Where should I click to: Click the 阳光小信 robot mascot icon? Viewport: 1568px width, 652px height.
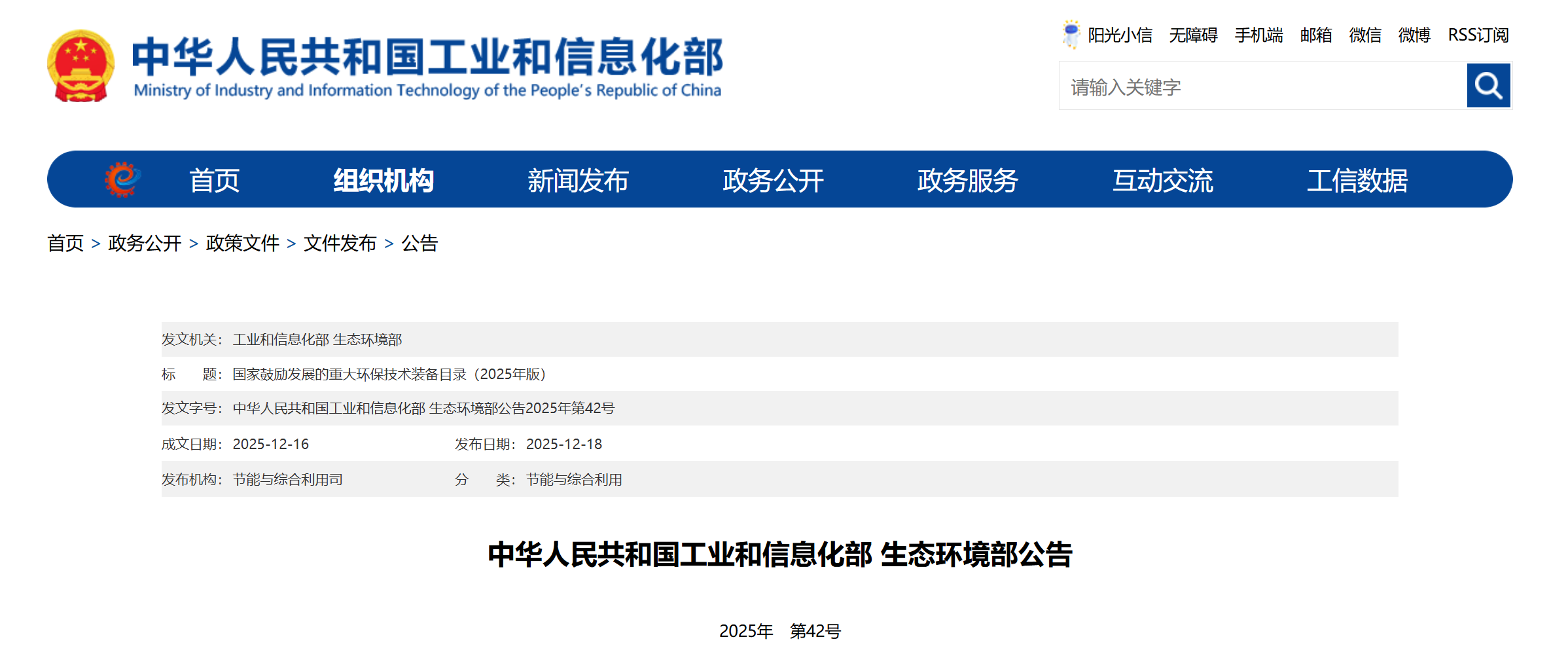coord(1071,34)
